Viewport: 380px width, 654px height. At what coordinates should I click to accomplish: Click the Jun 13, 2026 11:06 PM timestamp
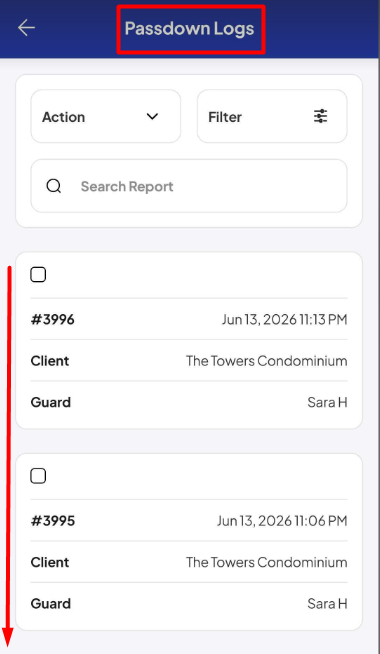click(x=282, y=521)
